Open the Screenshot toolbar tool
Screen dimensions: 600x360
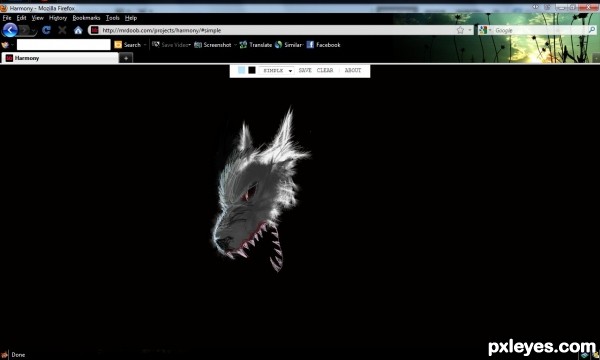(x=213, y=45)
